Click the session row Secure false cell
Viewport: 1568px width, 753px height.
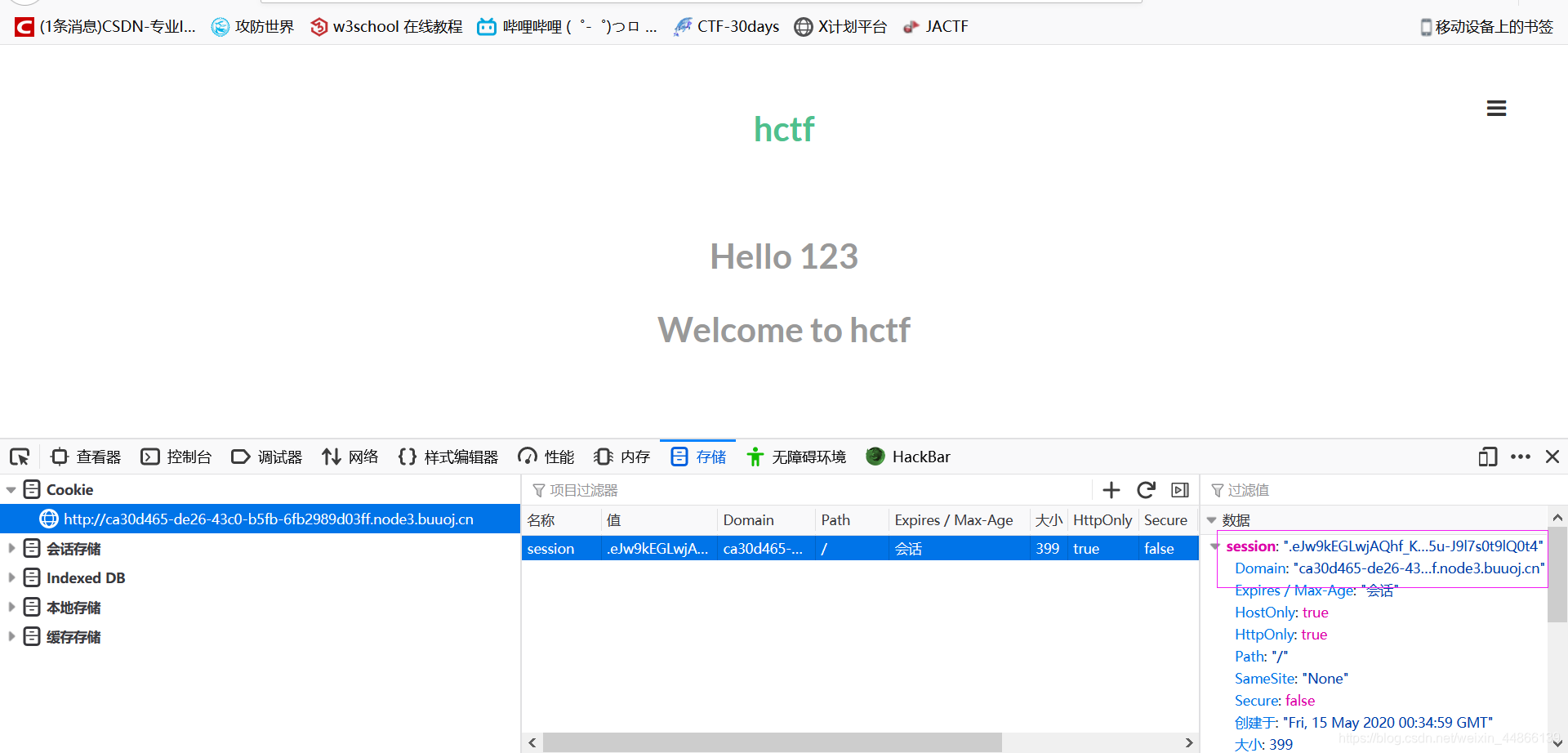pos(1168,549)
